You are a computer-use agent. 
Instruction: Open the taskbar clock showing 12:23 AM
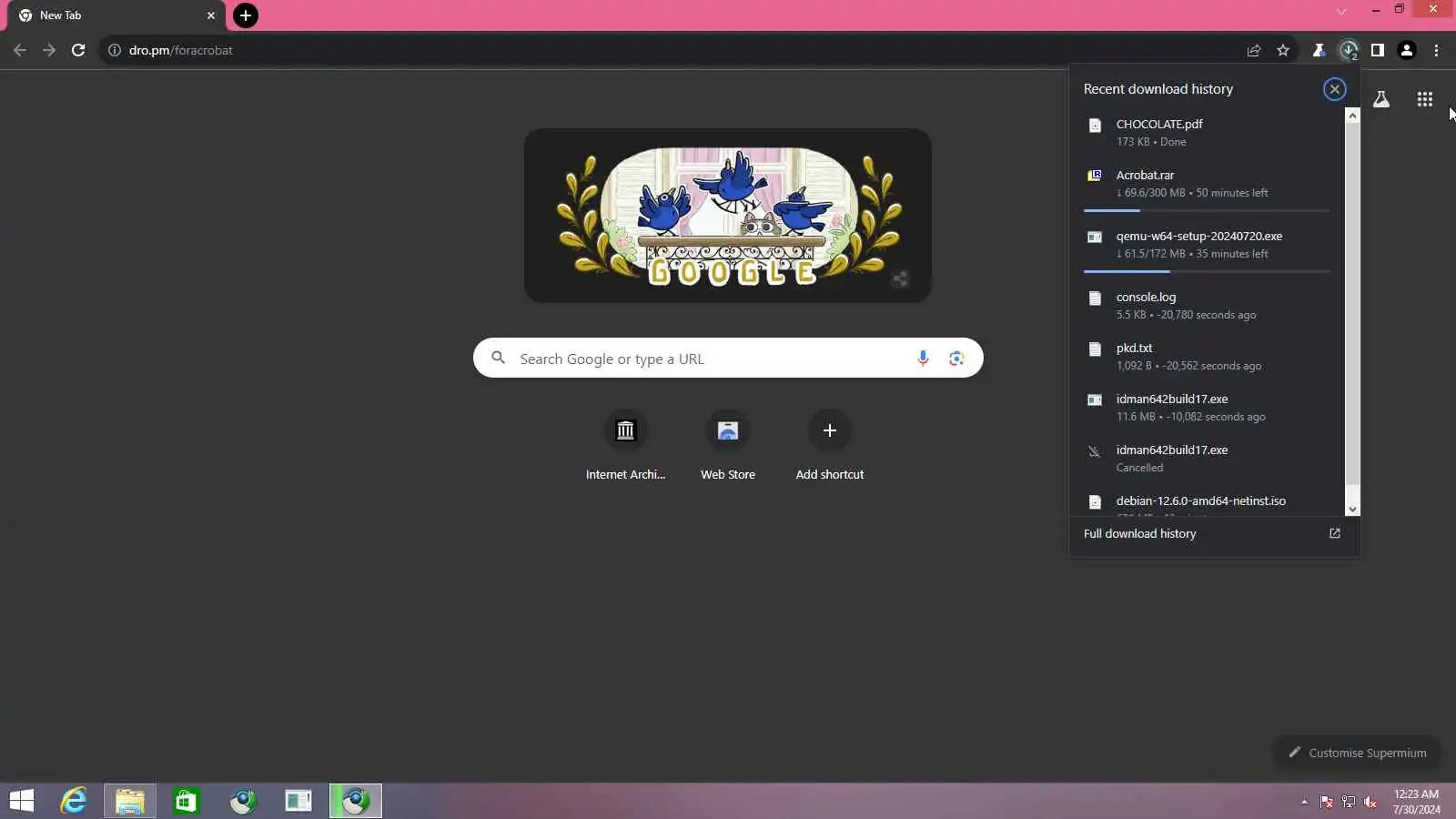coord(1416,802)
